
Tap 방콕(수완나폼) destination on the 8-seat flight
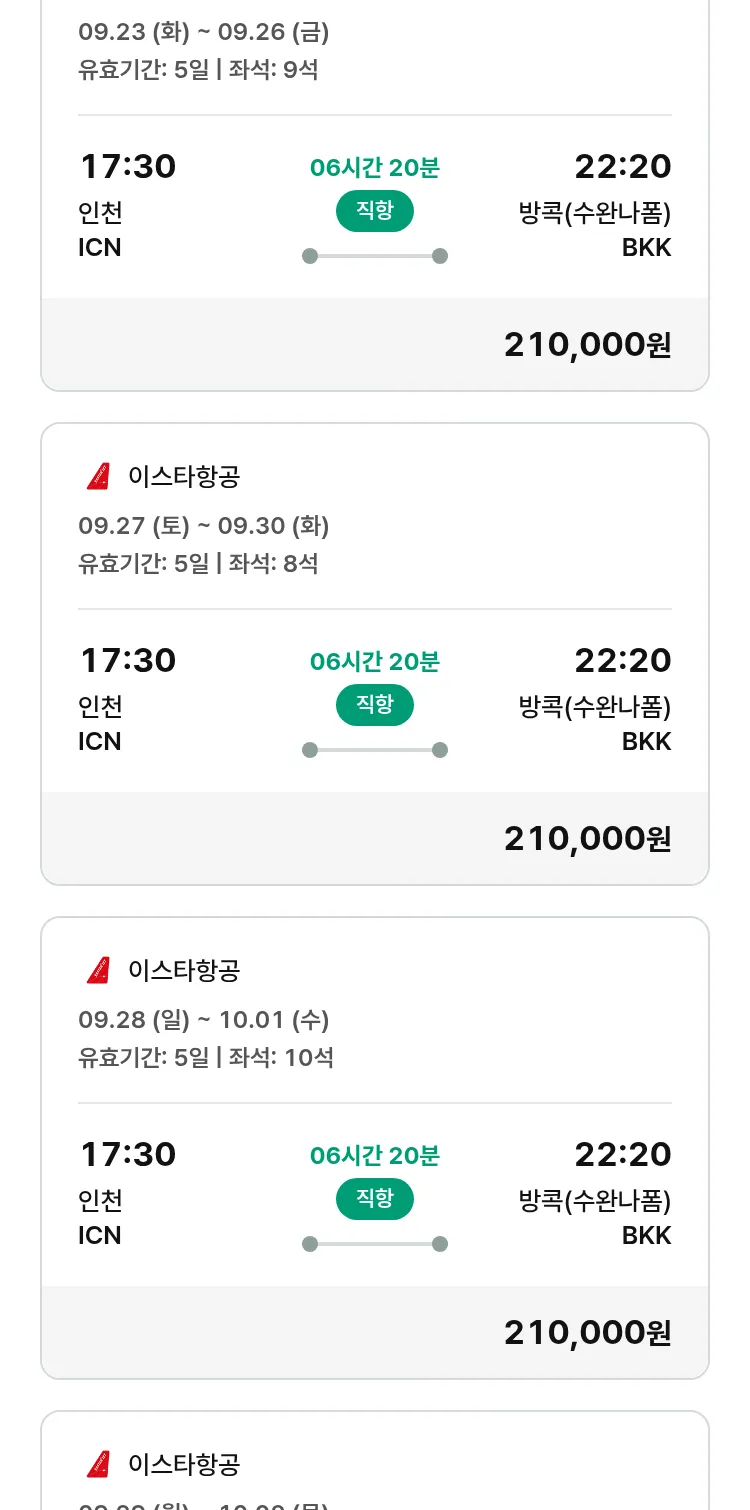(594, 707)
